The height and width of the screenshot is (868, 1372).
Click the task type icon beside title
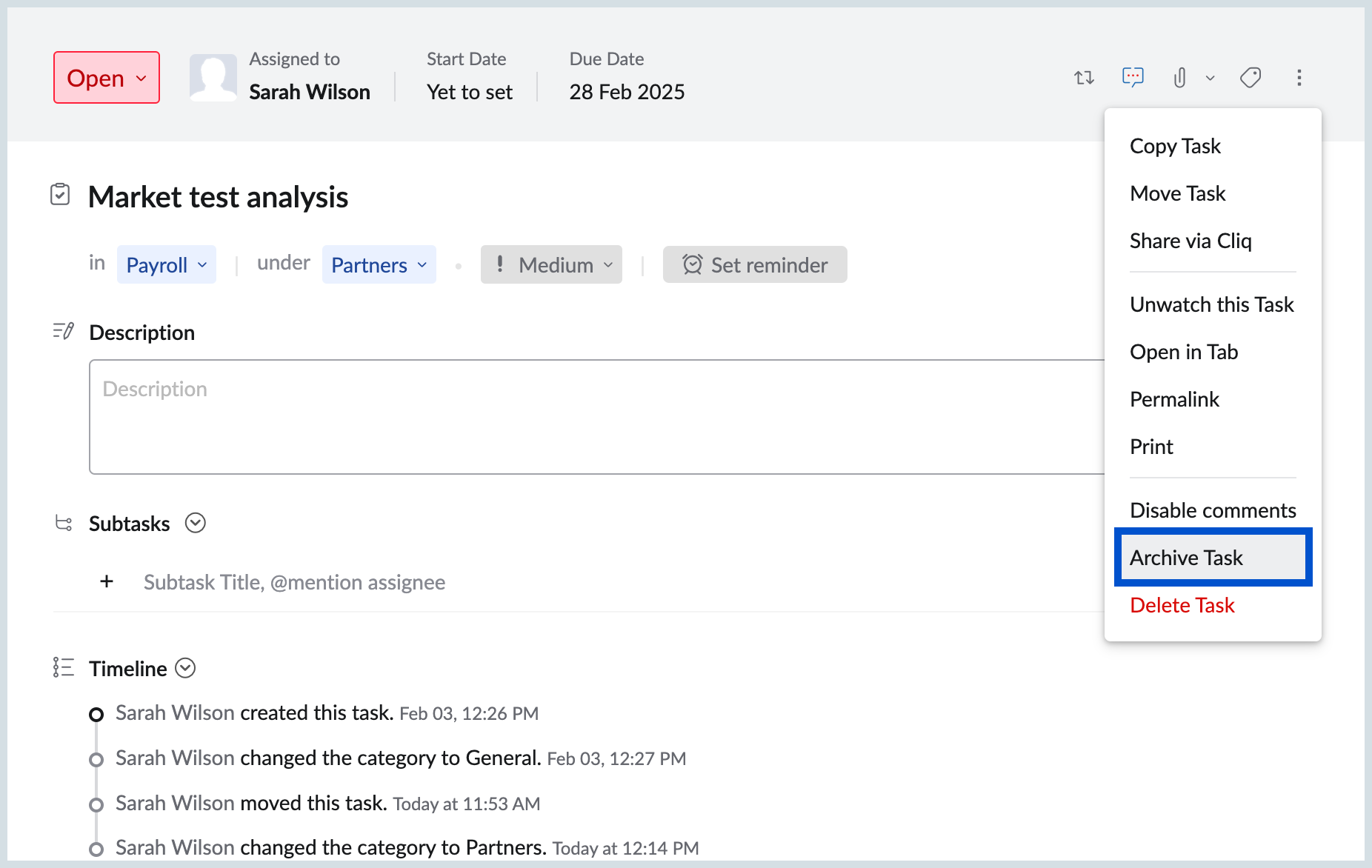(60, 195)
